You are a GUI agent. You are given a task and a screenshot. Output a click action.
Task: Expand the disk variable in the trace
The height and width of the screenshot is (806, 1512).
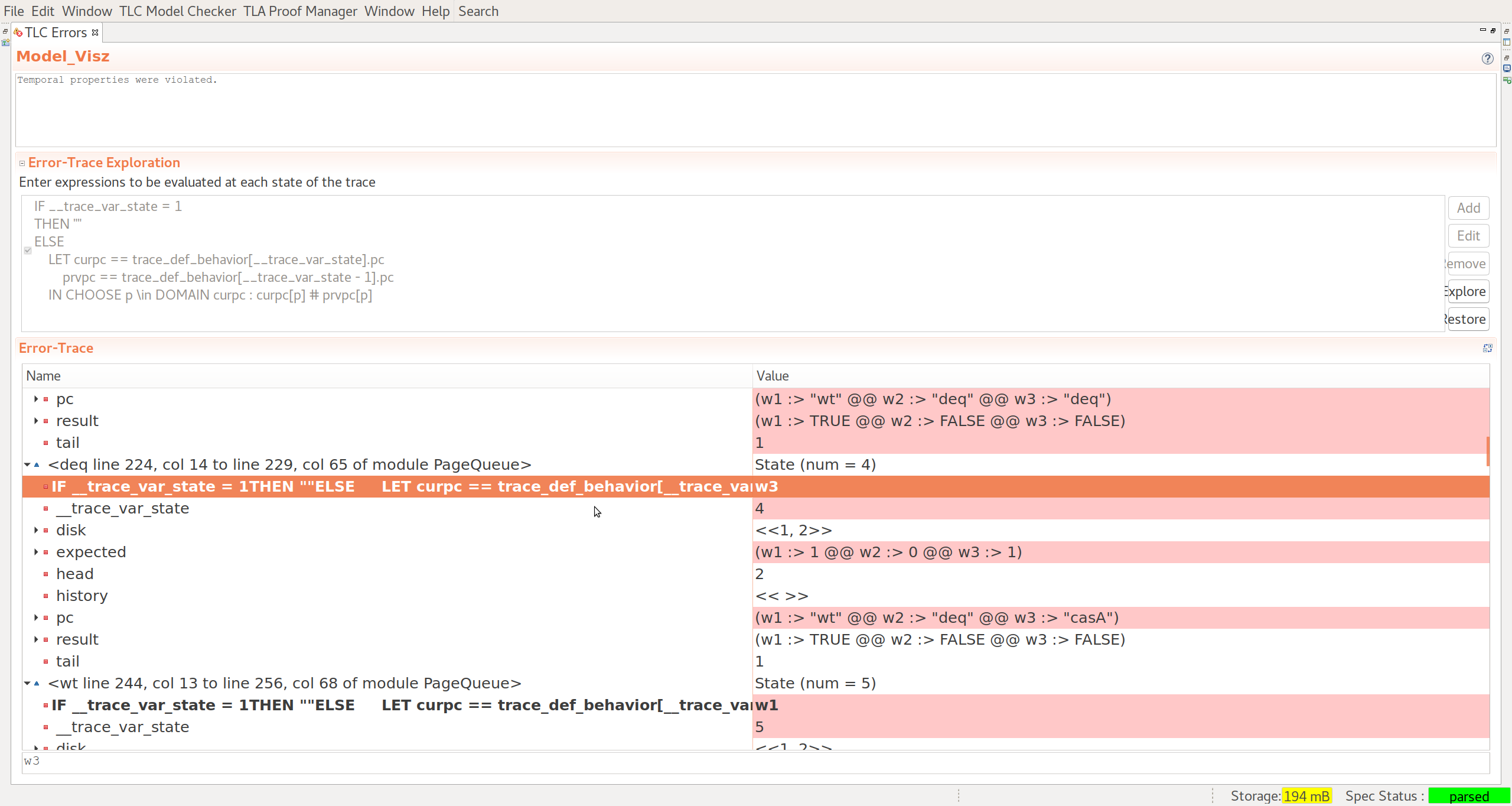(35, 530)
